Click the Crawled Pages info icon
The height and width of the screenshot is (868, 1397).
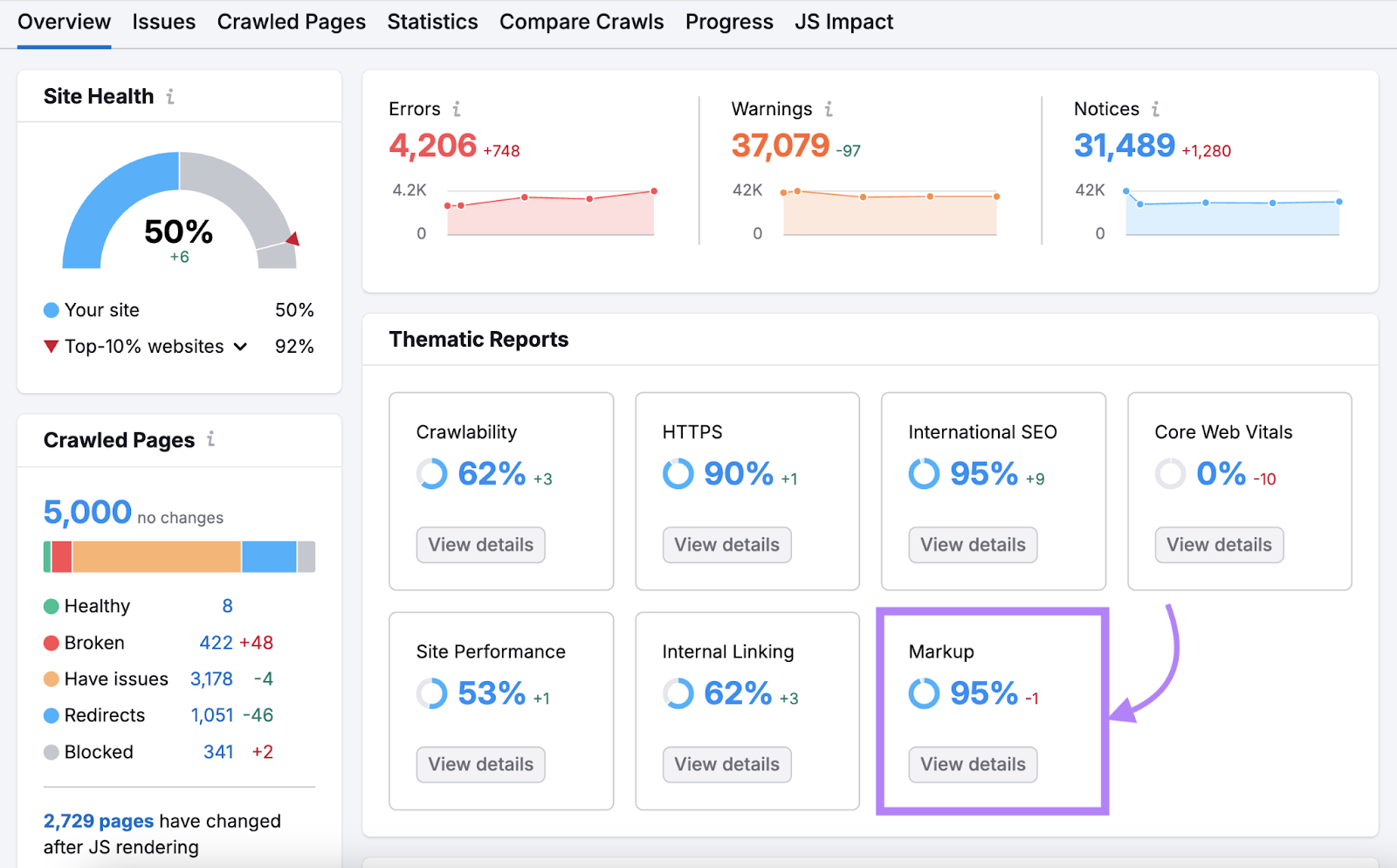pyautogui.click(x=210, y=439)
